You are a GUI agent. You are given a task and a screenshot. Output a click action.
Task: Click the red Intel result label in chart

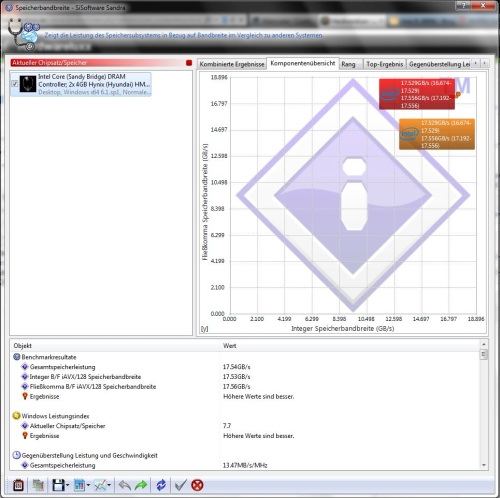point(417,94)
